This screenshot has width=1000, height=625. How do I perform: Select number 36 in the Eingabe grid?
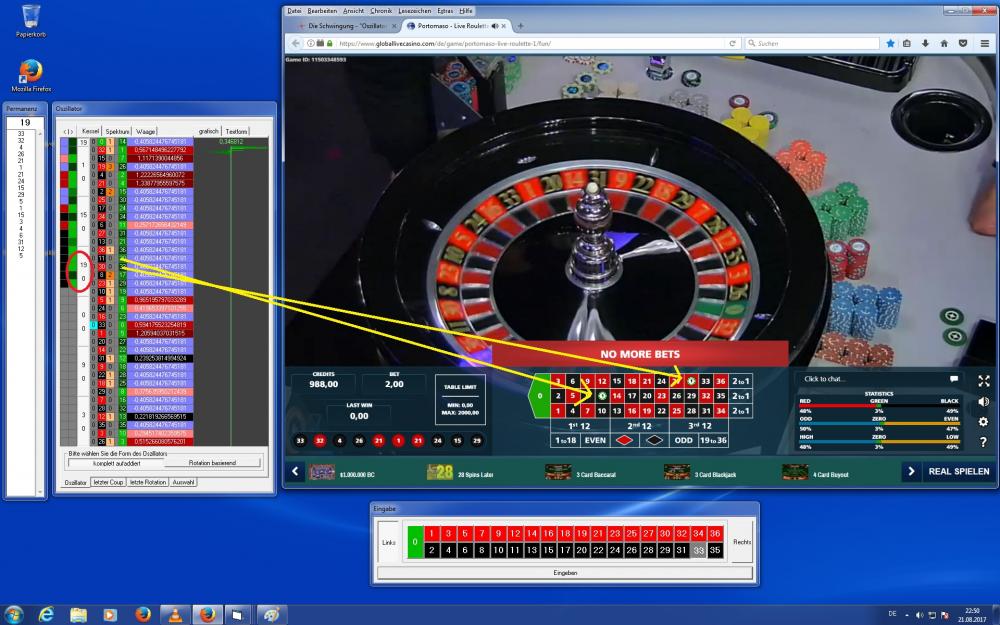(x=715, y=534)
